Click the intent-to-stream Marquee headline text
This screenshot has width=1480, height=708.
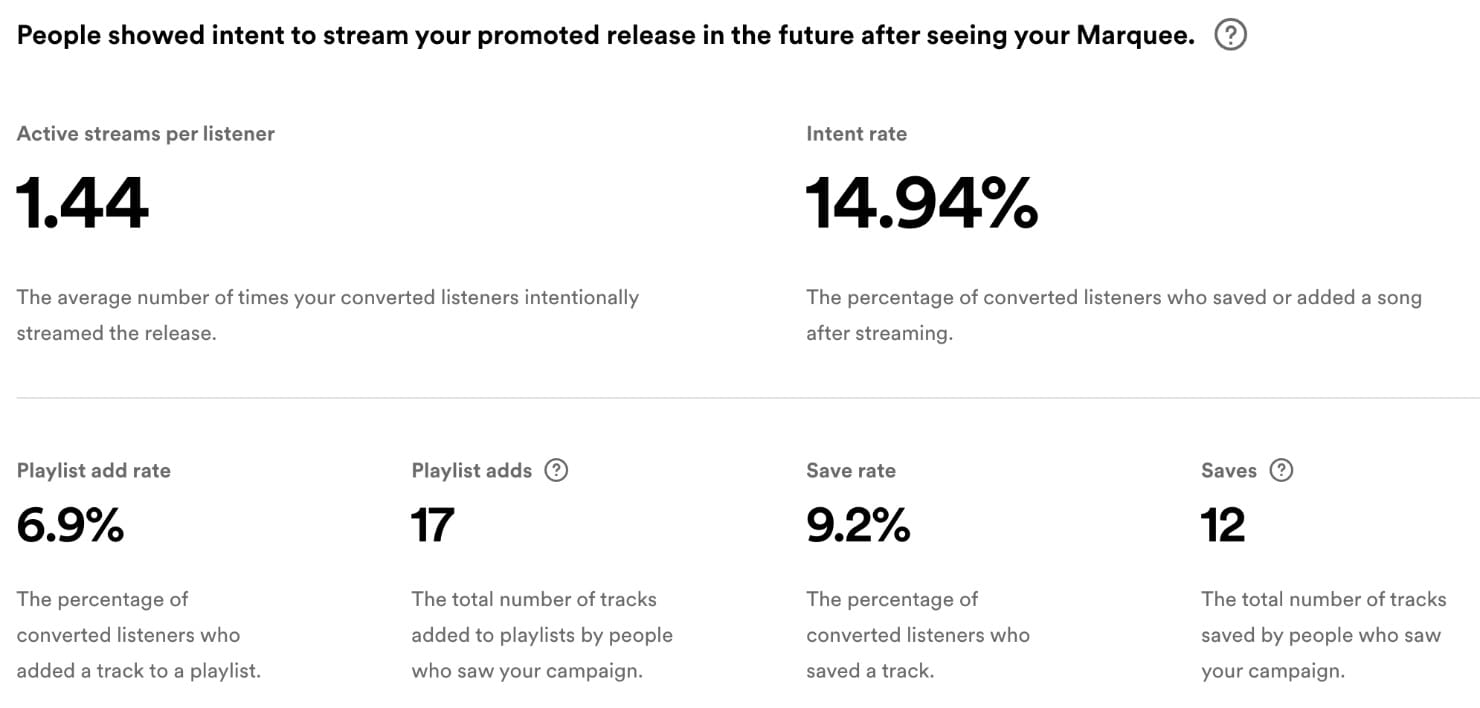coord(605,37)
